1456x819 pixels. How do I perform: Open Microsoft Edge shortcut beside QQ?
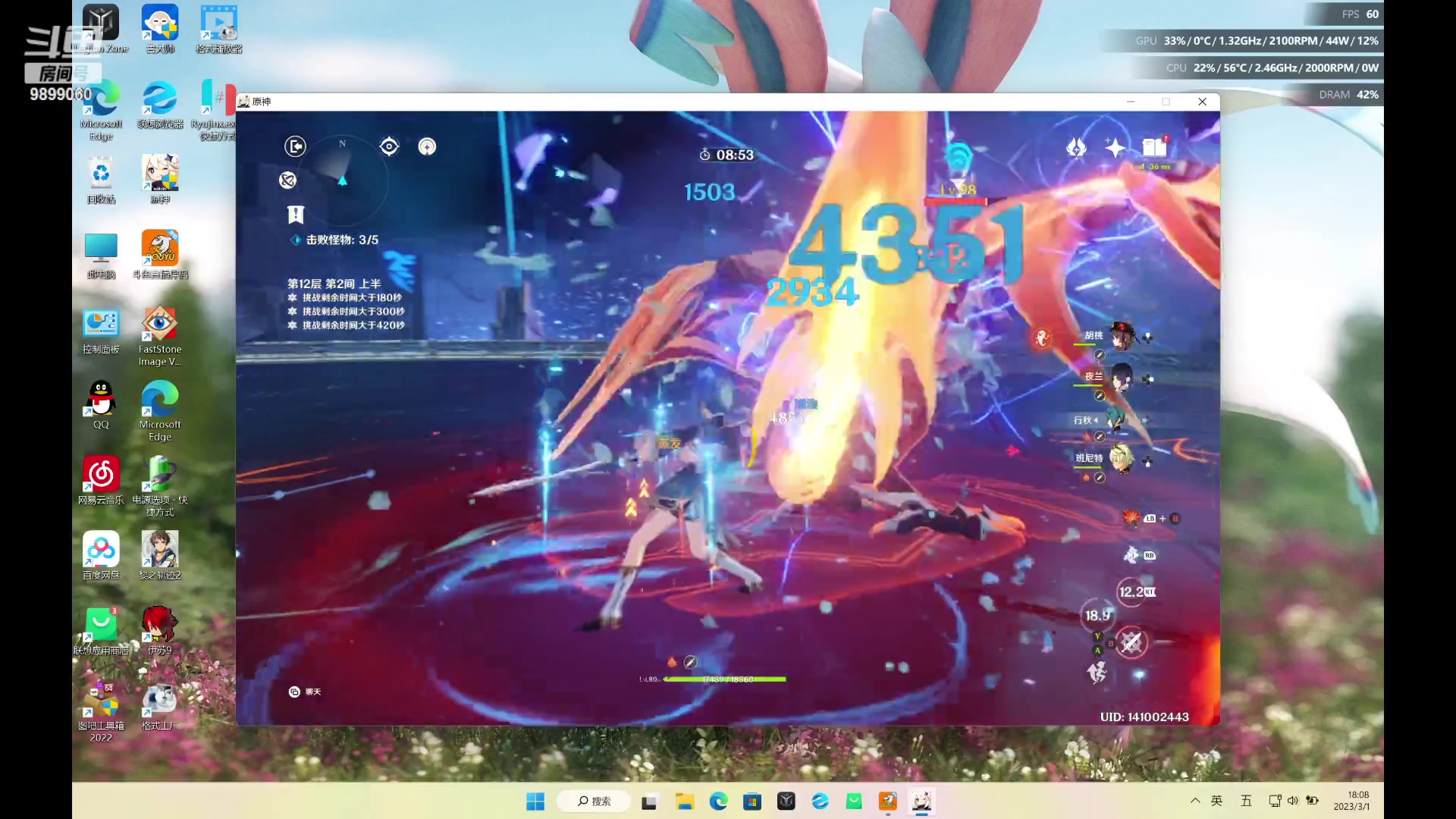click(x=160, y=410)
